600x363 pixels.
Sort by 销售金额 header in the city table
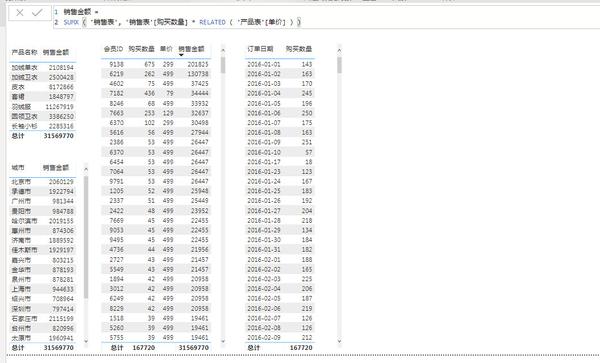point(55,168)
